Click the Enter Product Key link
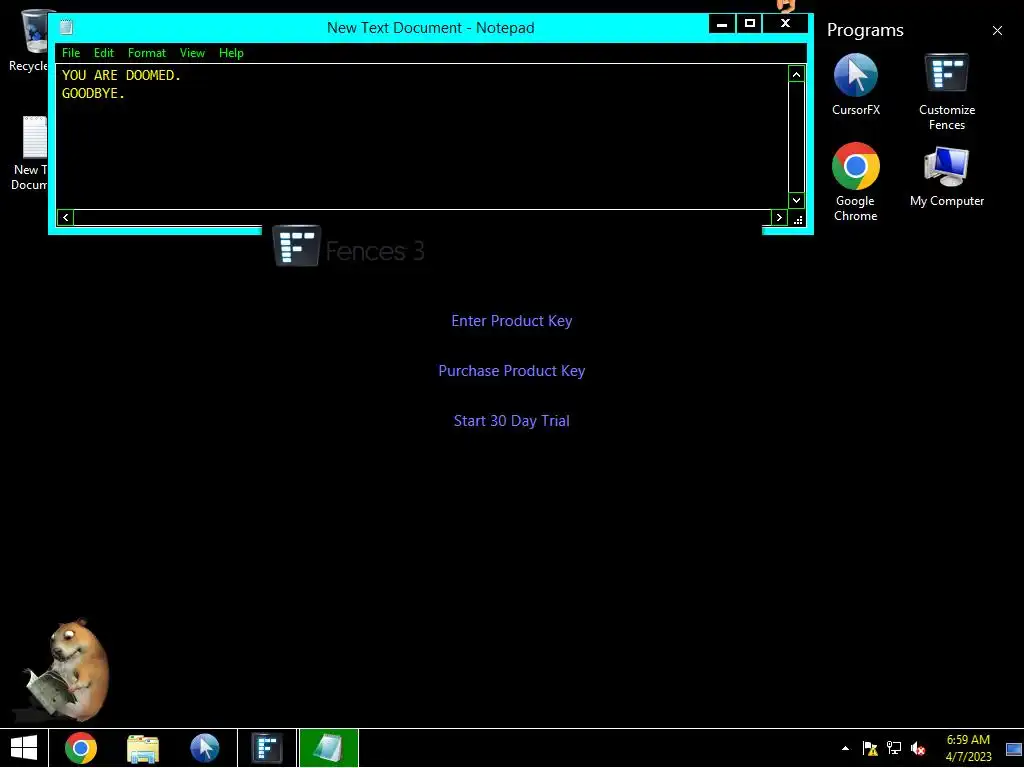Screen dimensions: 1024x768 pos(511,321)
